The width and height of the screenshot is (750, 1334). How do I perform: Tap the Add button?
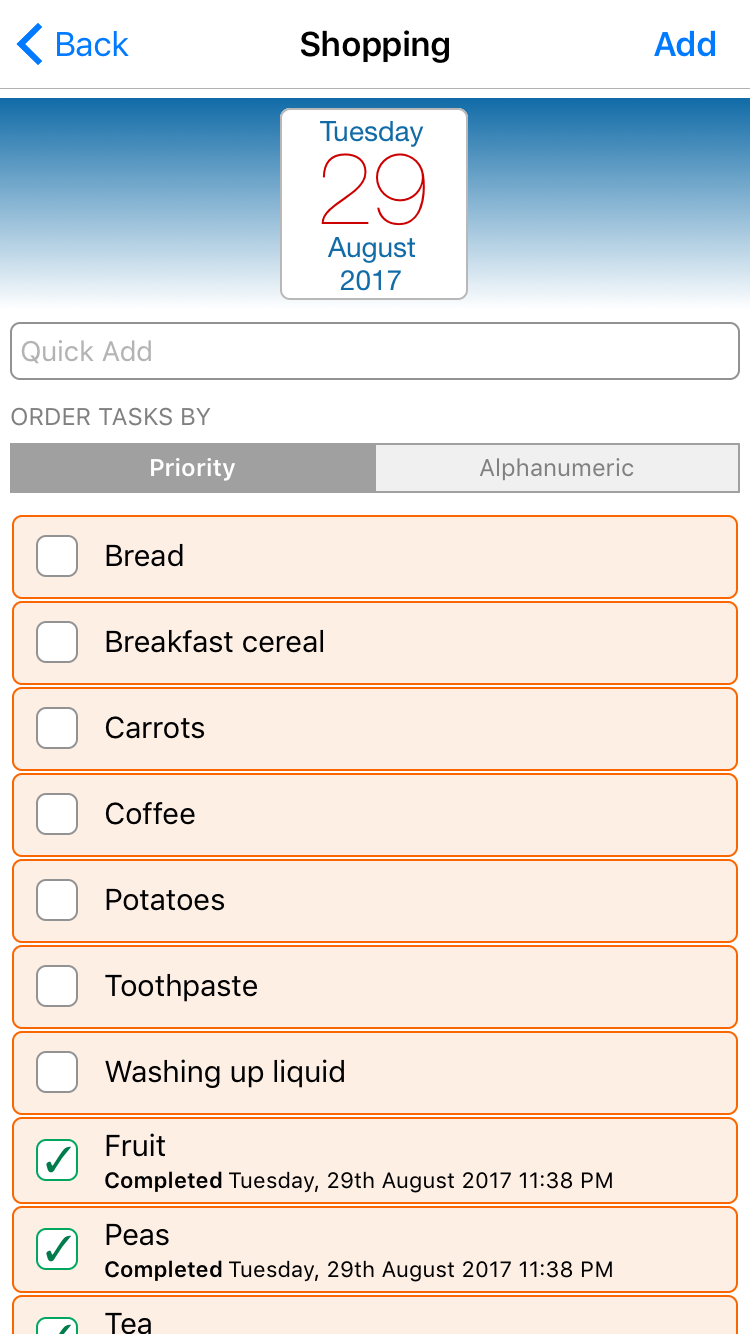click(685, 45)
